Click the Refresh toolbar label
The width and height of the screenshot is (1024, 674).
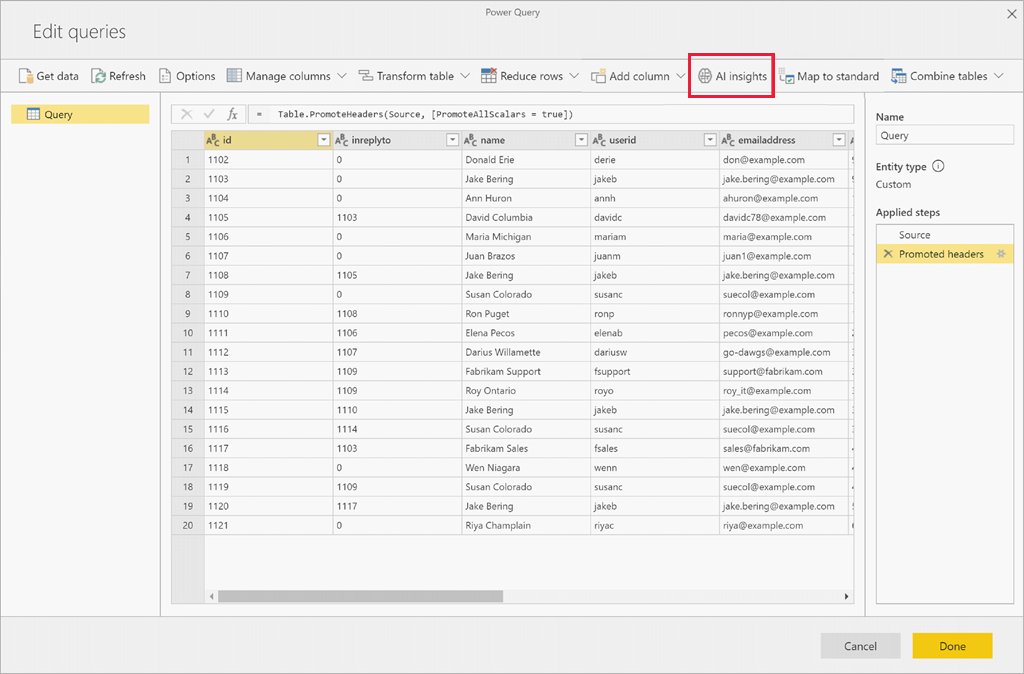coord(127,76)
